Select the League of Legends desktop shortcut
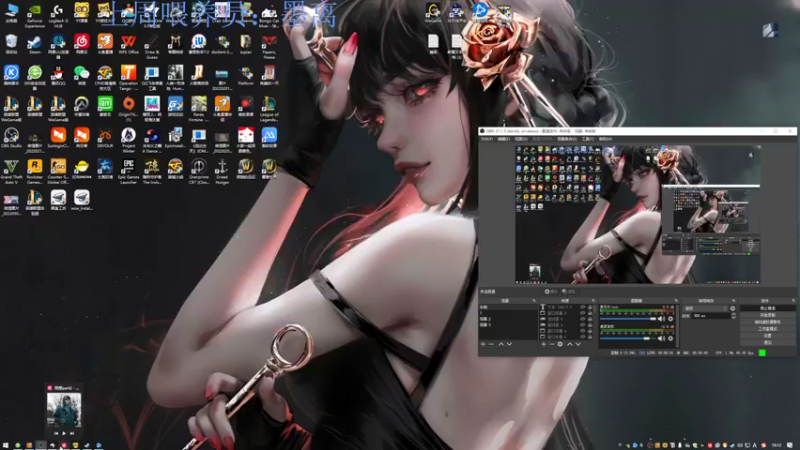Viewport: 800px width, 450px height. [x=269, y=108]
